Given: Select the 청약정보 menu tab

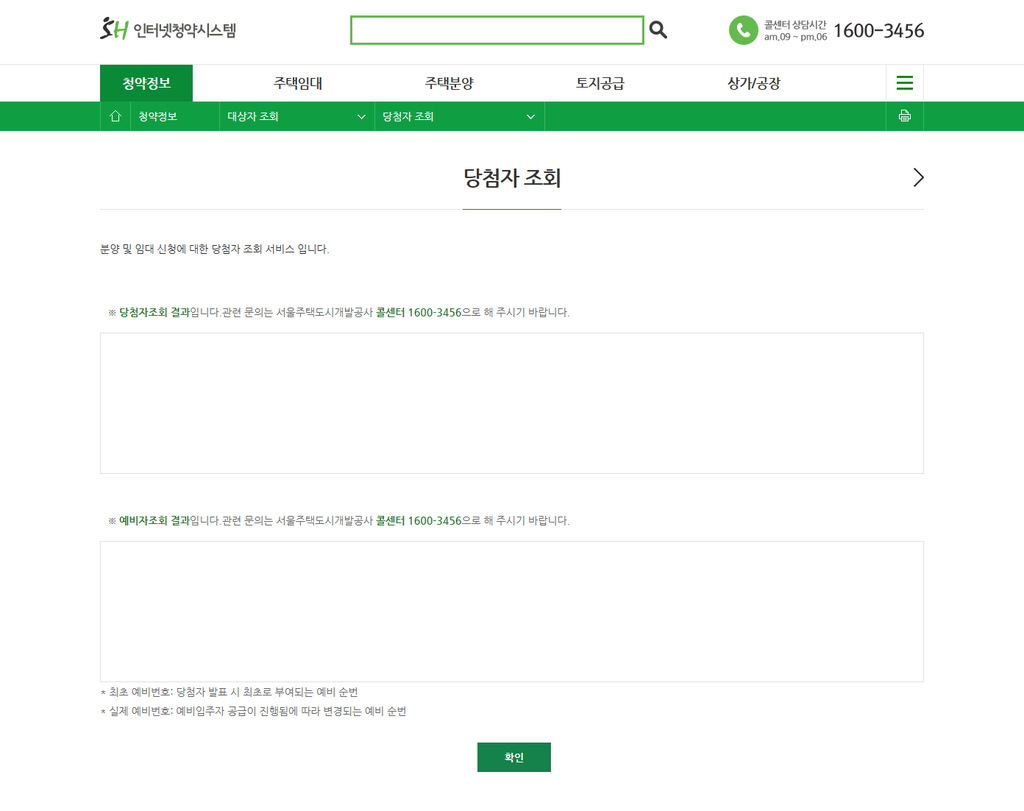Looking at the screenshot, I should pos(146,83).
